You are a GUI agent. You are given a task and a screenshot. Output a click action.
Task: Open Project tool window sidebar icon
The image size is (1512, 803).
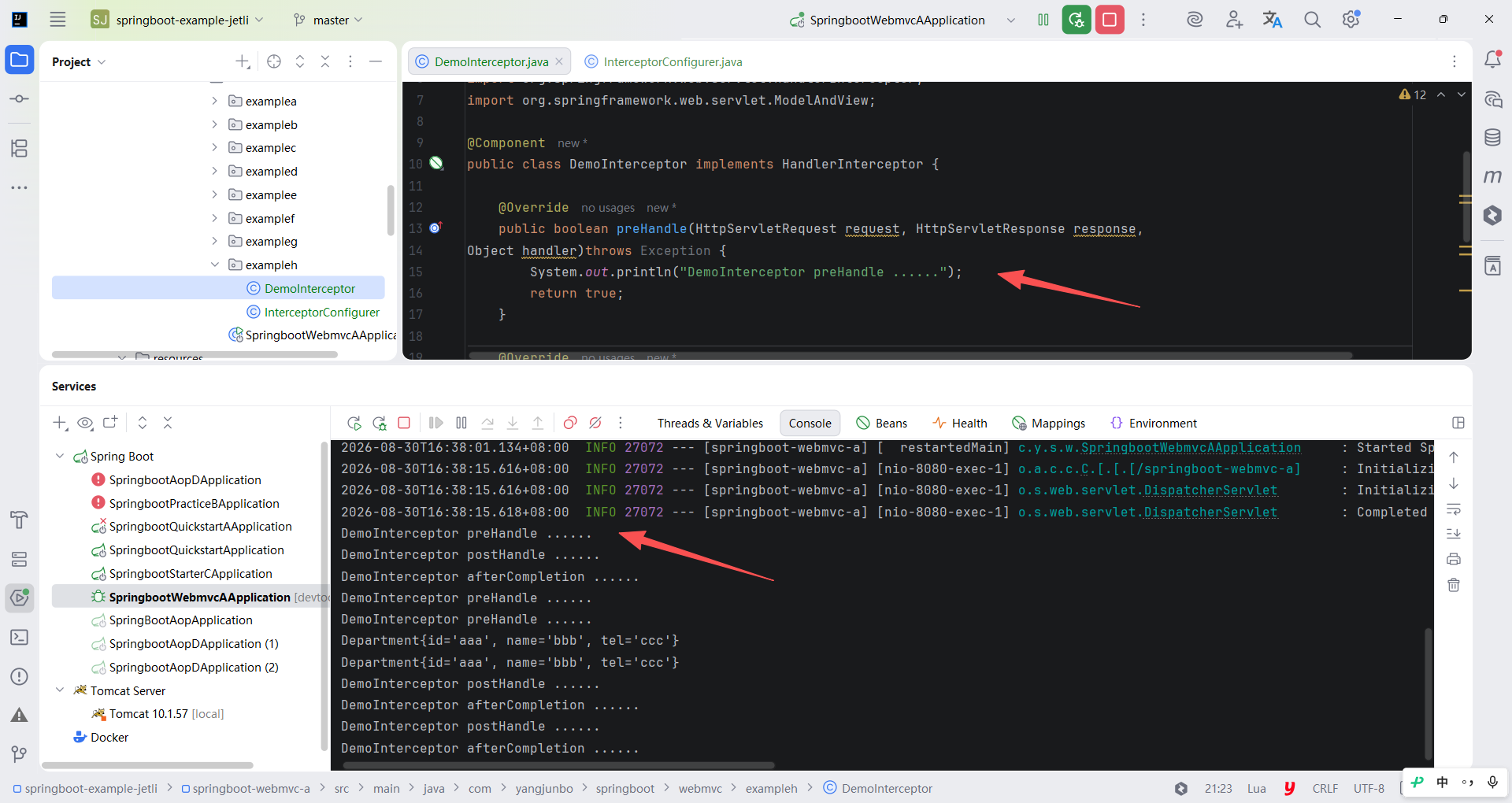pyautogui.click(x=20, y=60)
